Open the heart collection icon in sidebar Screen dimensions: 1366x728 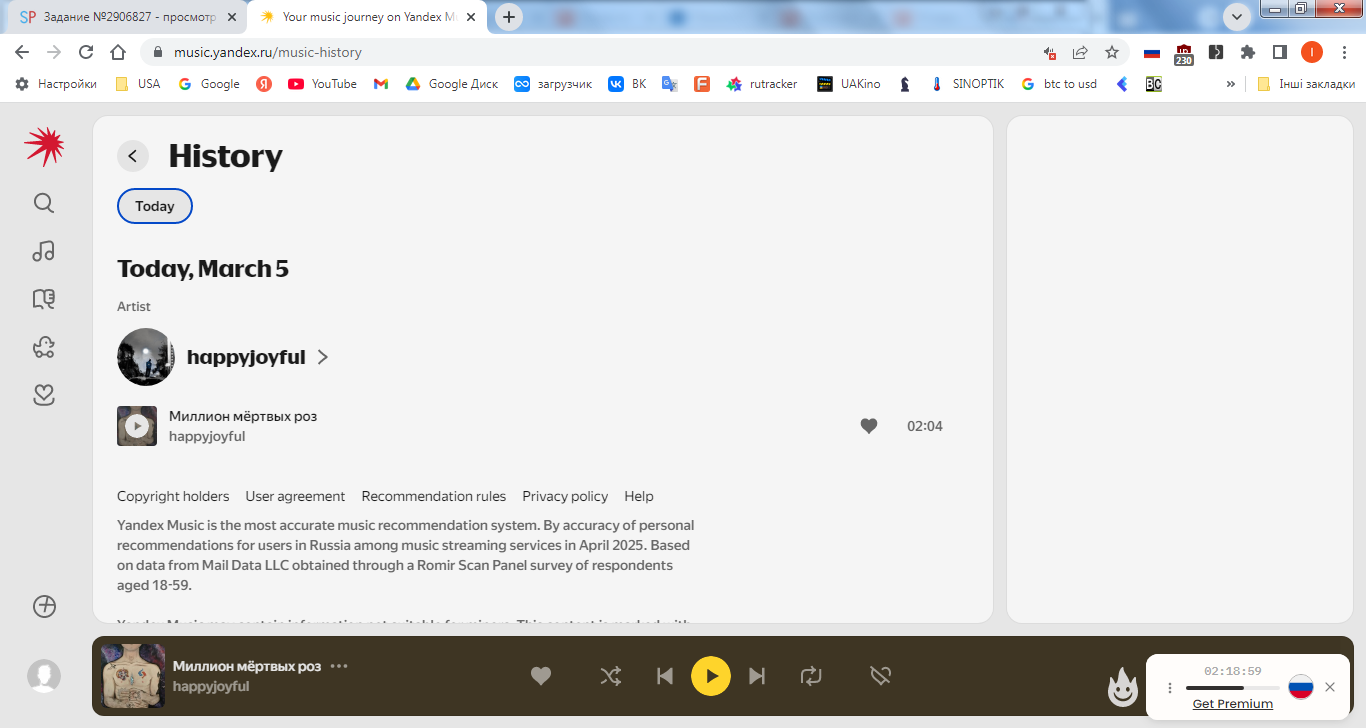tap(44, 395)
